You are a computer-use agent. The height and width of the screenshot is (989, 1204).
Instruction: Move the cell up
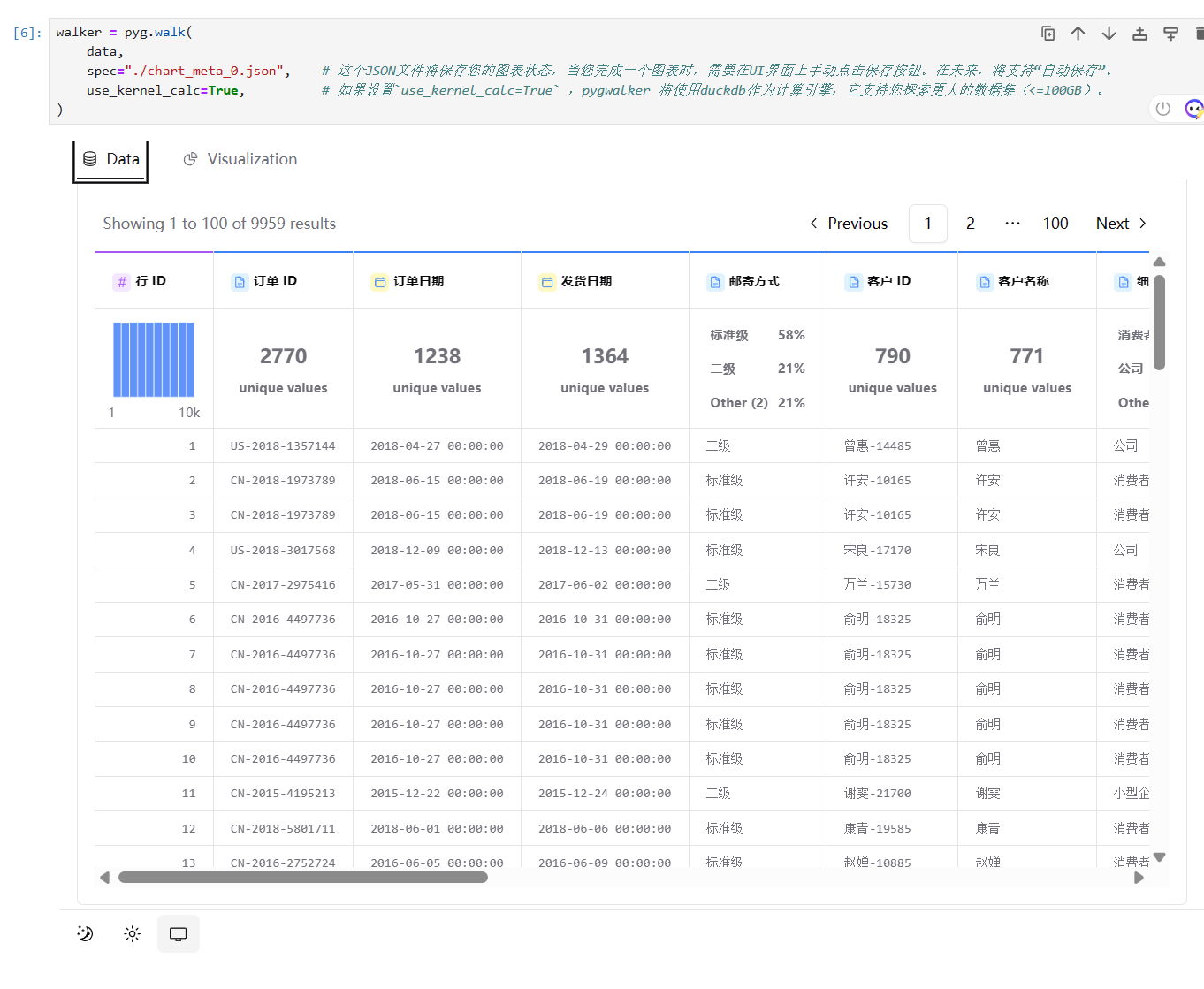click(x=1078, y=33)
